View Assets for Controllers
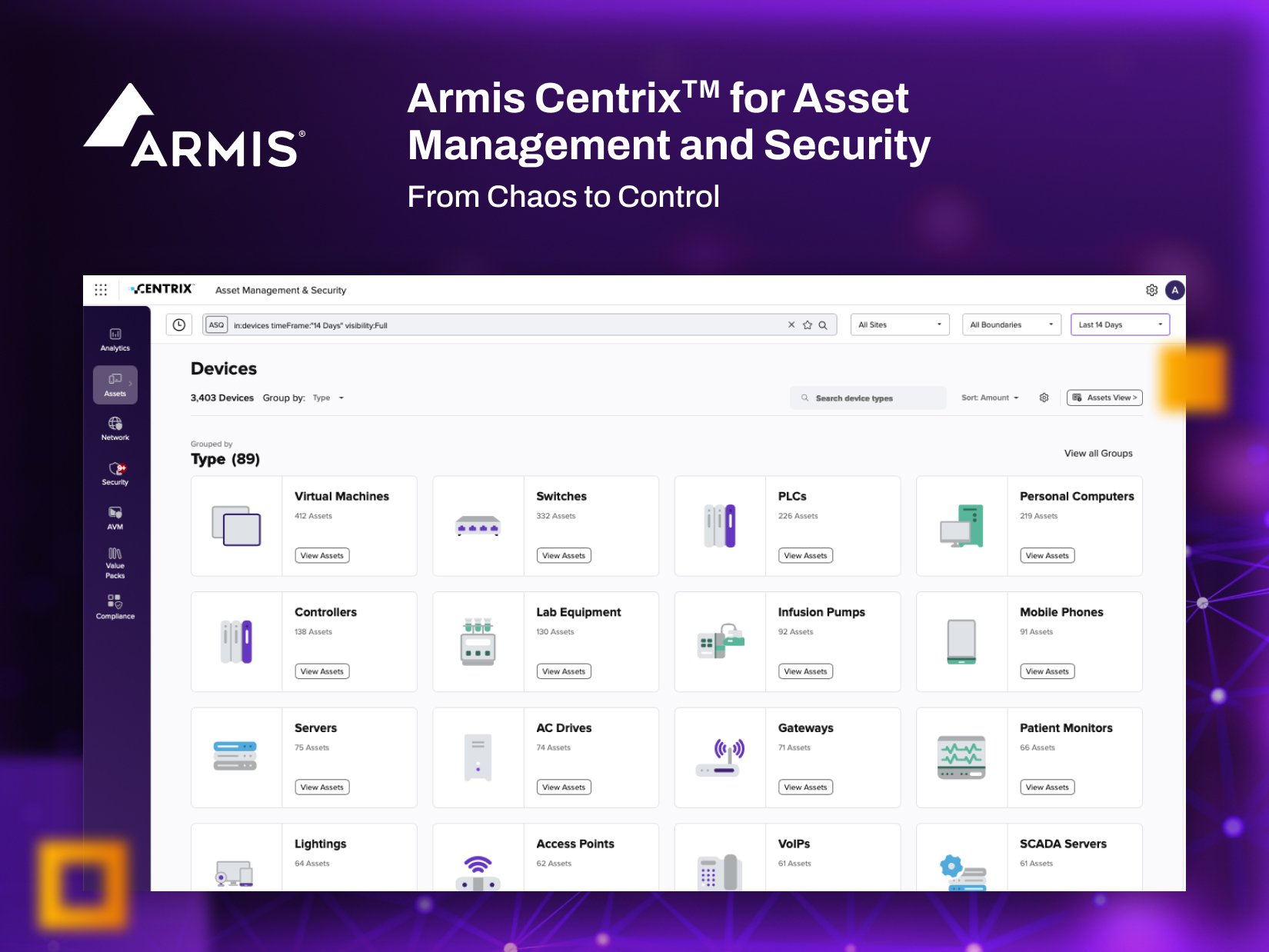The width and height of the screenshot is (1269, 952). point(322,671)
